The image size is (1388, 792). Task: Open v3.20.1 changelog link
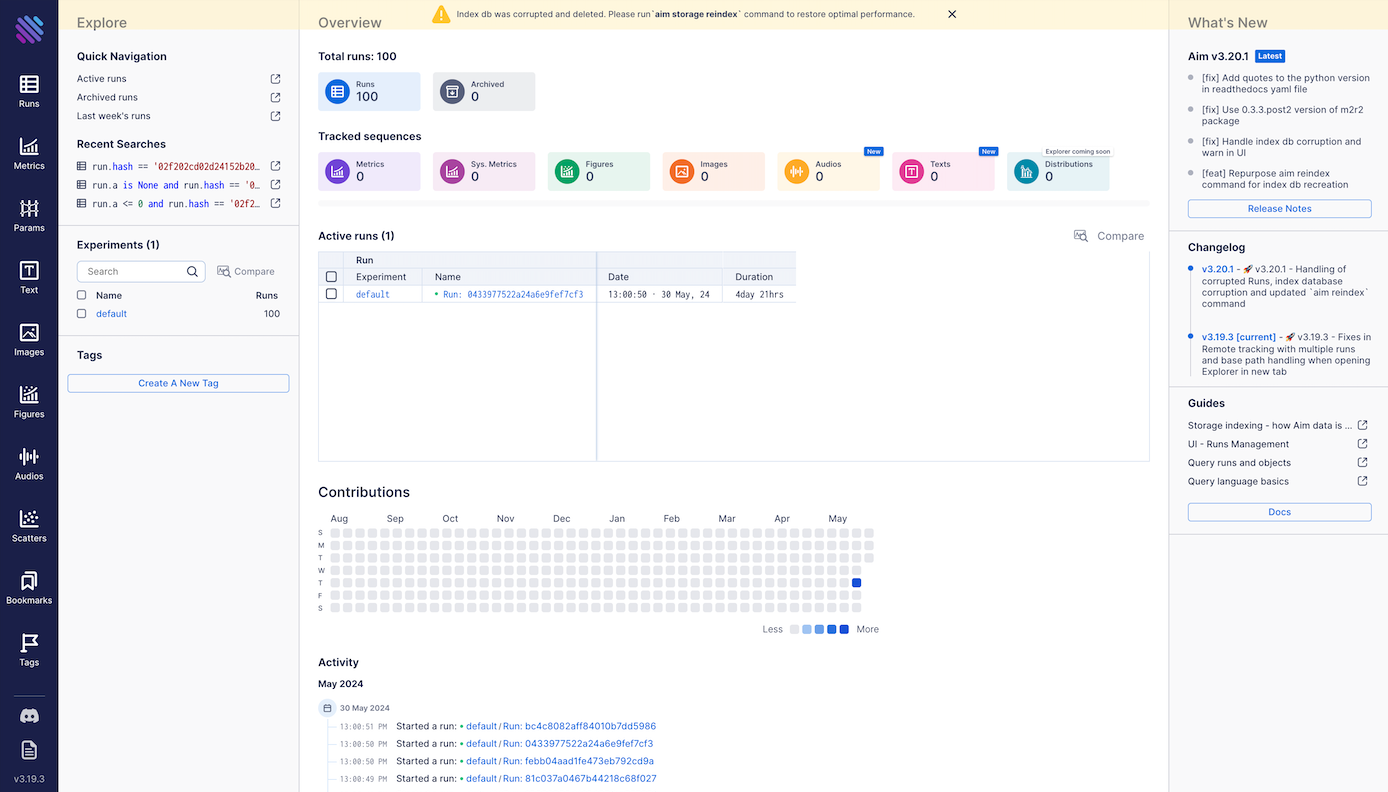pyautogui.click(x=1218, y=269)
